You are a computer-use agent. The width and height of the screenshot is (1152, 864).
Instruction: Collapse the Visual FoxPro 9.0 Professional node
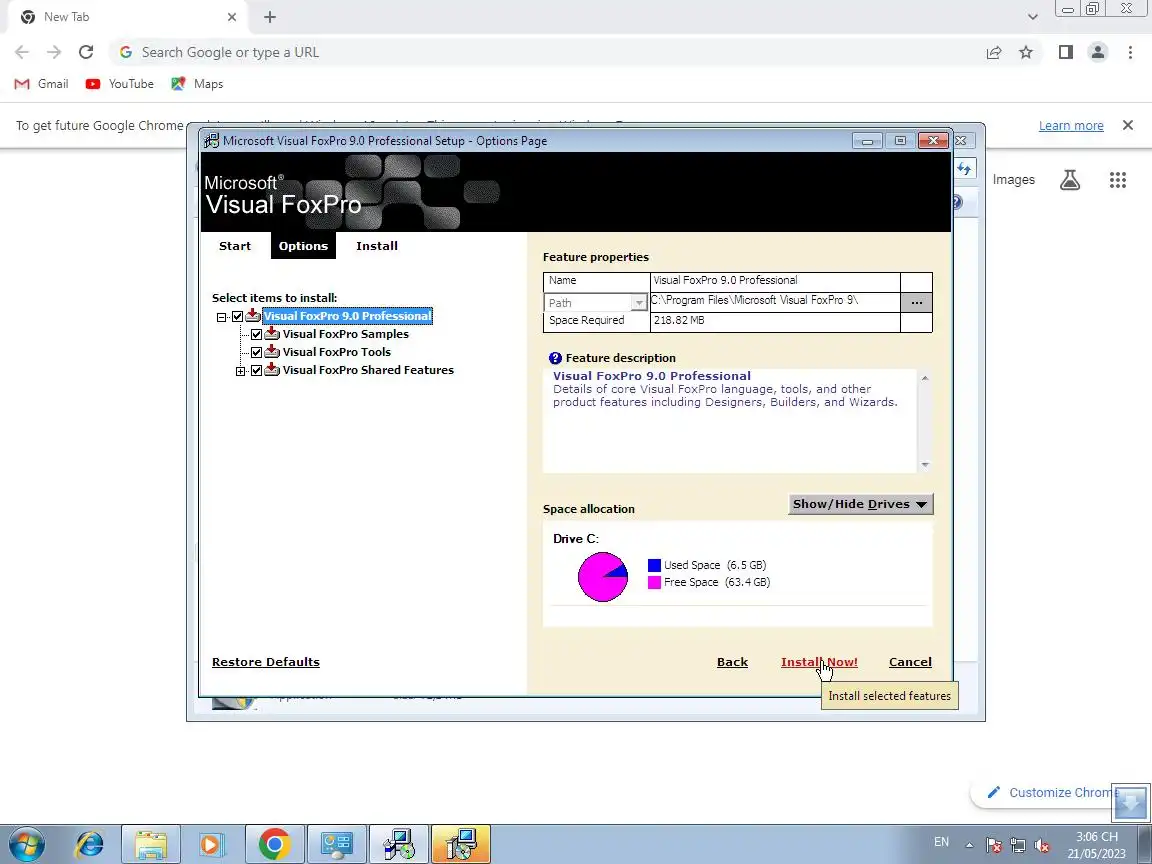click(221, 317)
